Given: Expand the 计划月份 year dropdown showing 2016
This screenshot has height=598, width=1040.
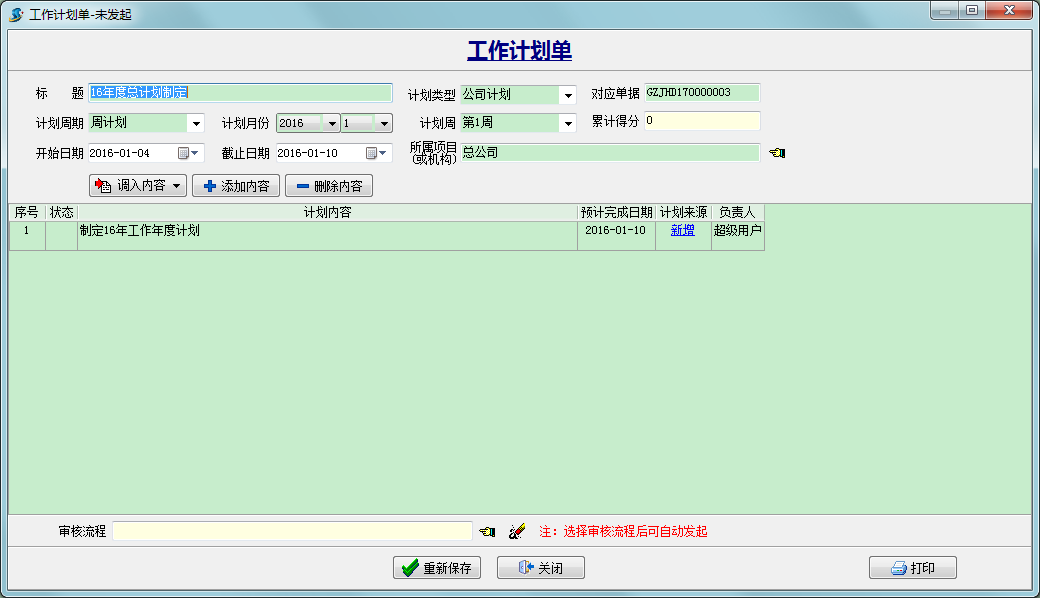Looking at the screenshot, I should pyautogui.click(x=332, y=123).
